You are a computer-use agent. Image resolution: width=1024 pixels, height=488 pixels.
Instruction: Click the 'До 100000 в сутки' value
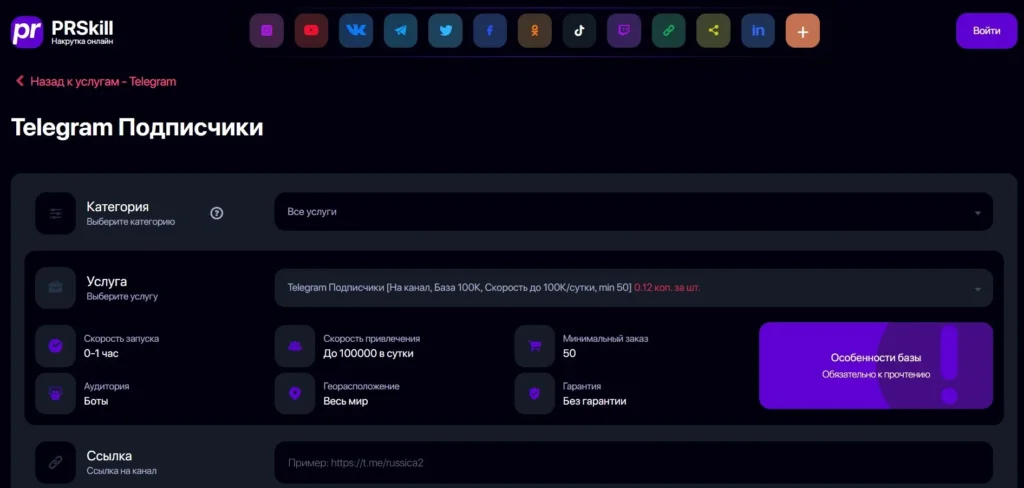pos(368,353)
